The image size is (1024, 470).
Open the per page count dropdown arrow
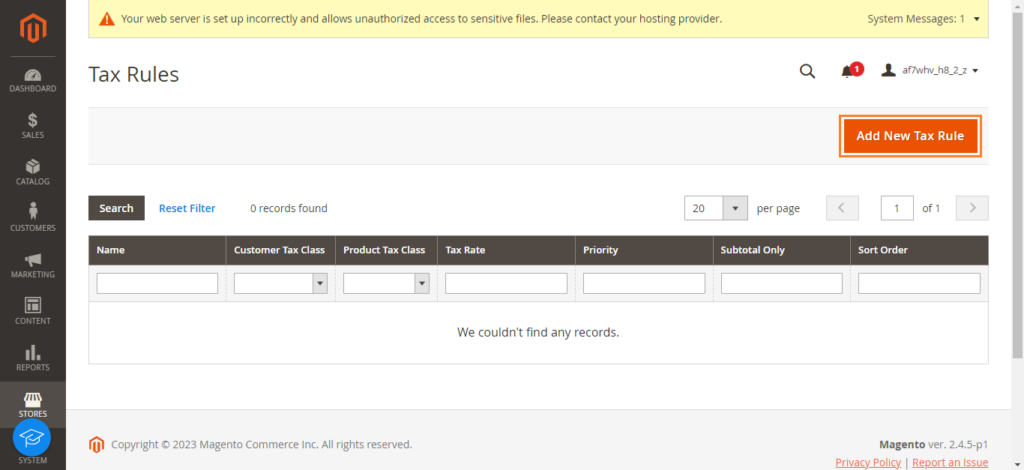point(735,208)
